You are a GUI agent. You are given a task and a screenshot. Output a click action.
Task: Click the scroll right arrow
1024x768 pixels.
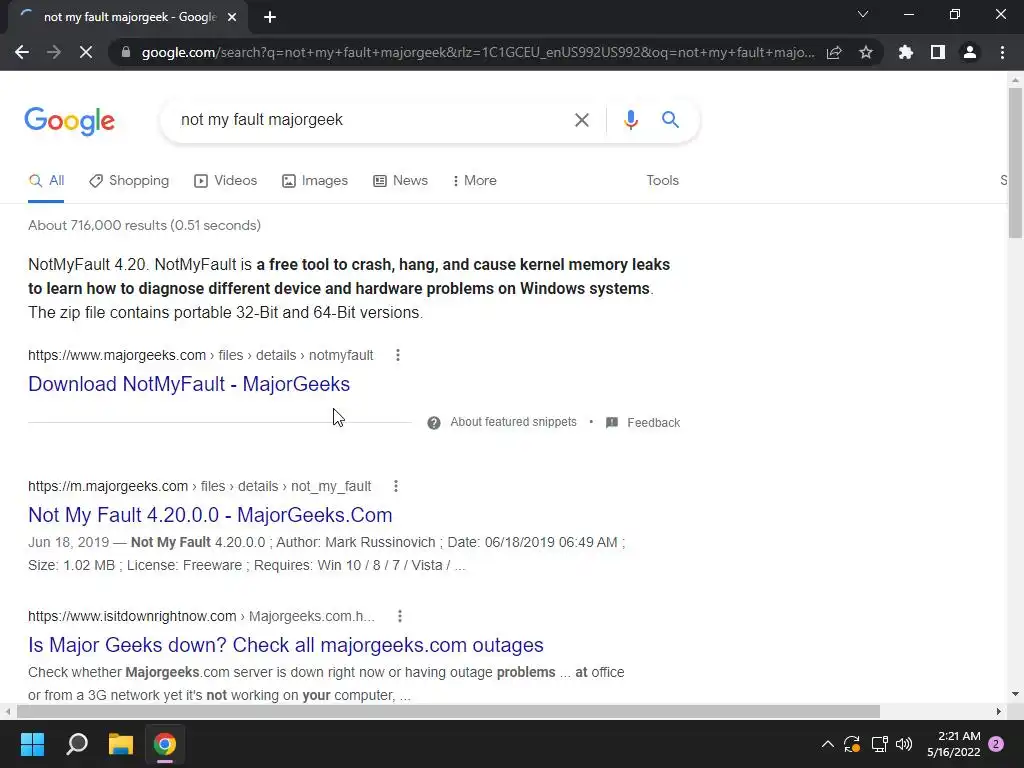coord(999,711)
